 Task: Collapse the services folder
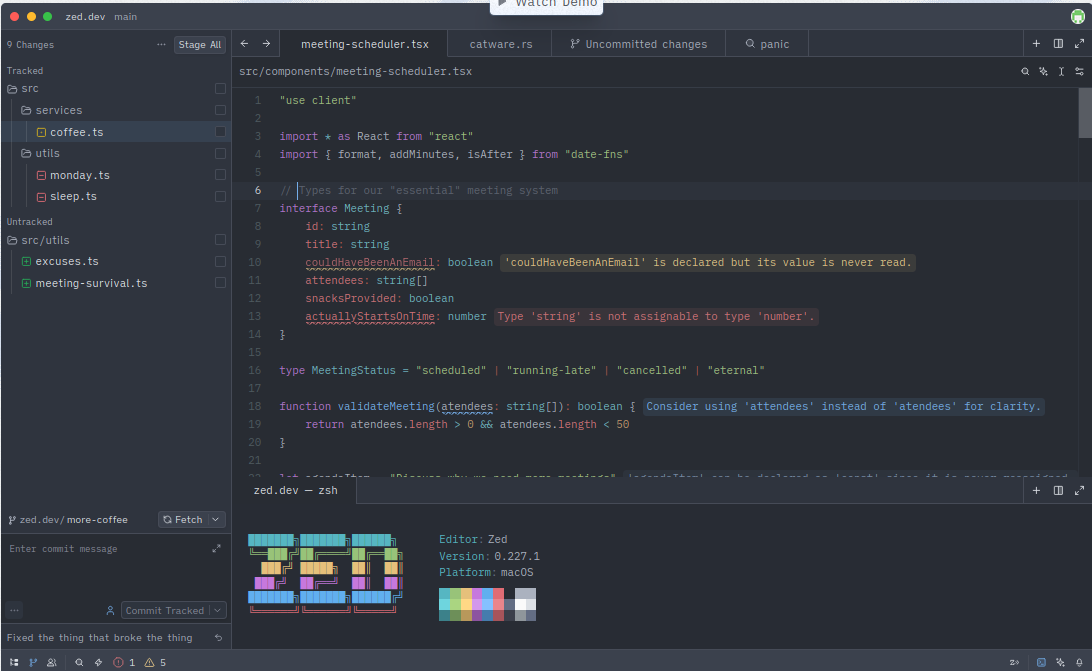58,110
